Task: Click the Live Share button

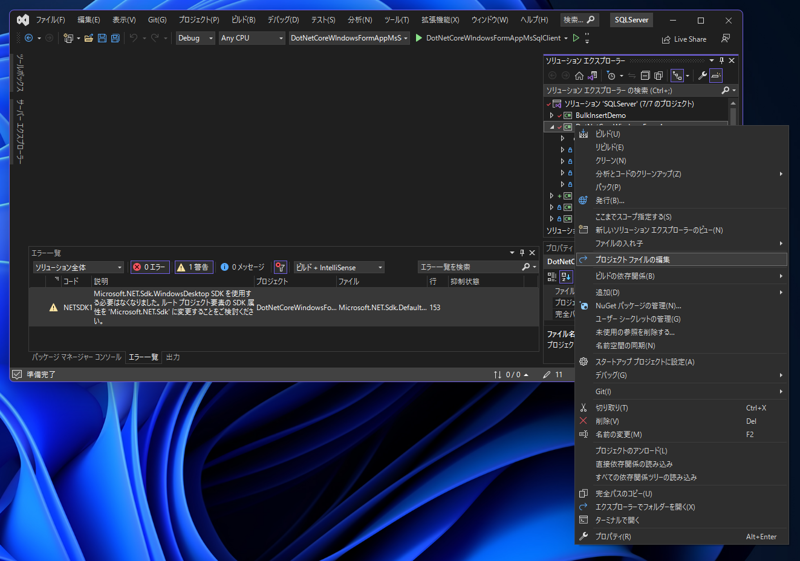Action: click(x=684, y=39)
